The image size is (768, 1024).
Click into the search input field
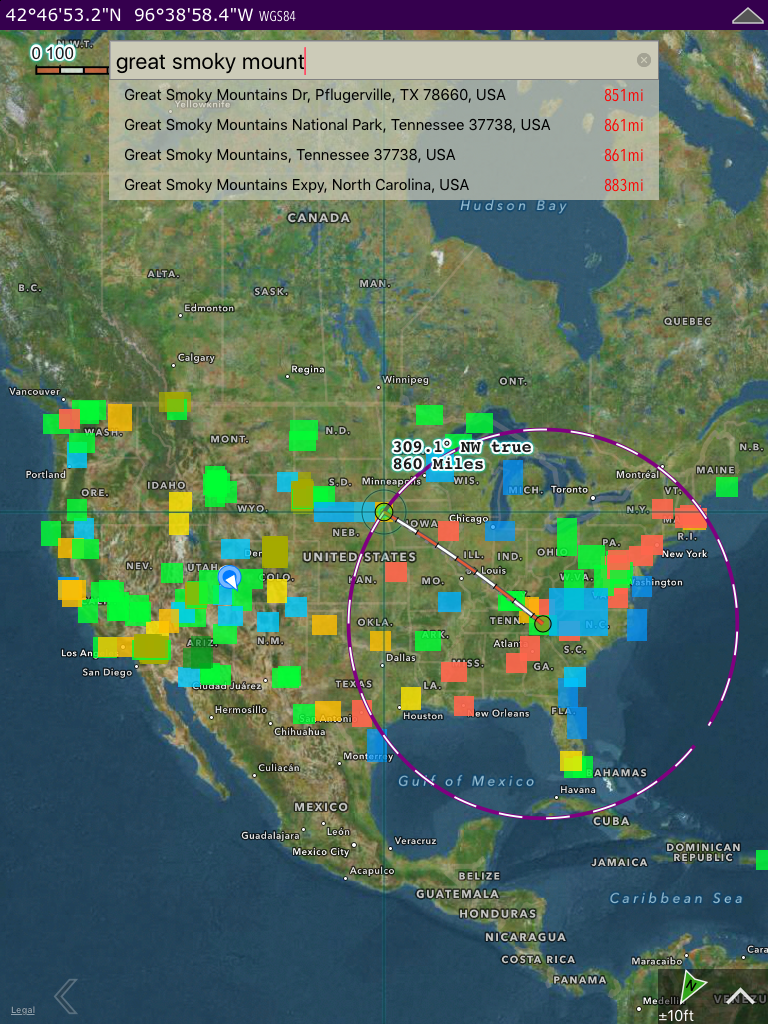tap(370, 62)
